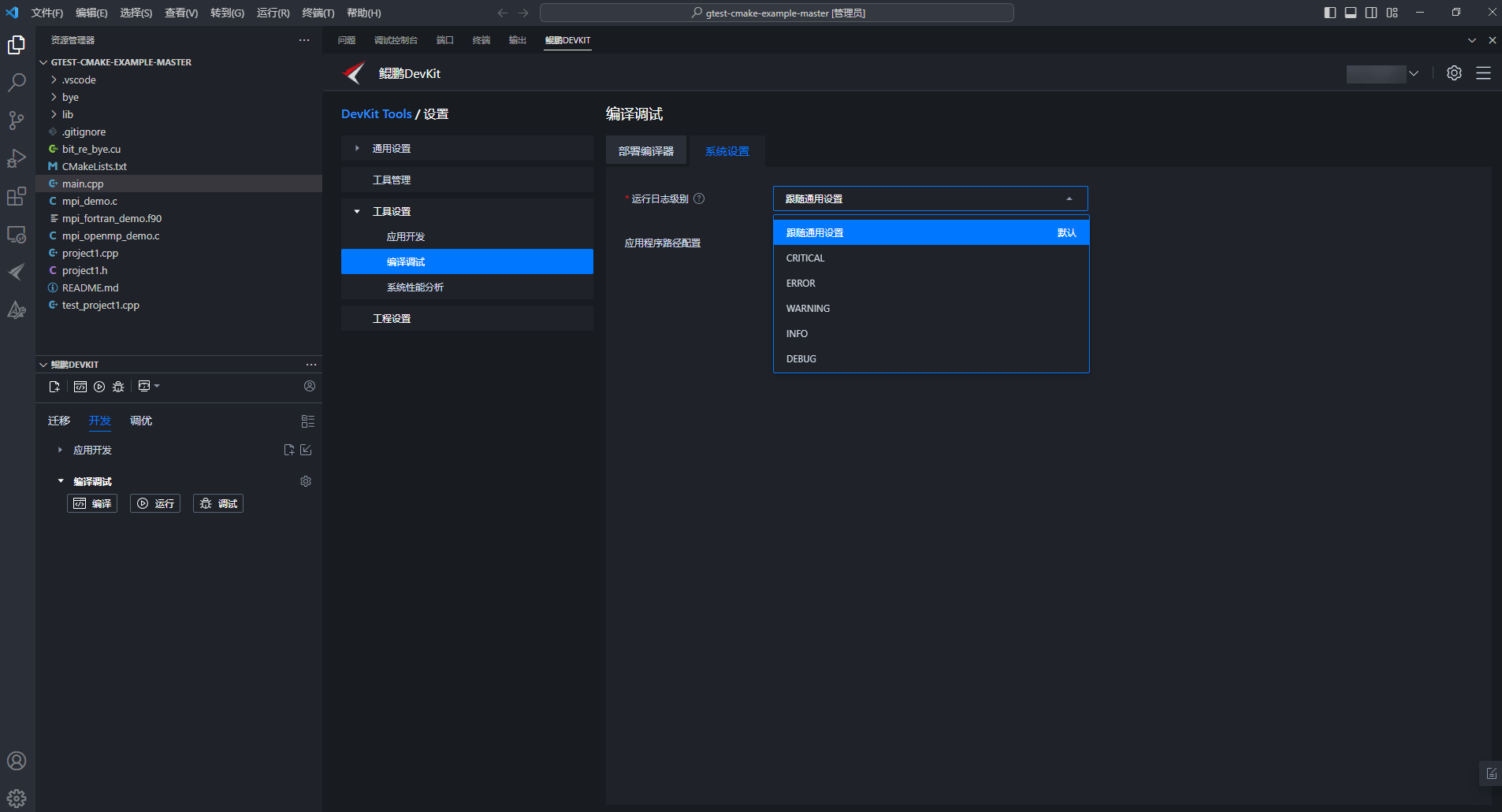
Task: Switch to the 部署编译器 tab
Action: point(646,151)
